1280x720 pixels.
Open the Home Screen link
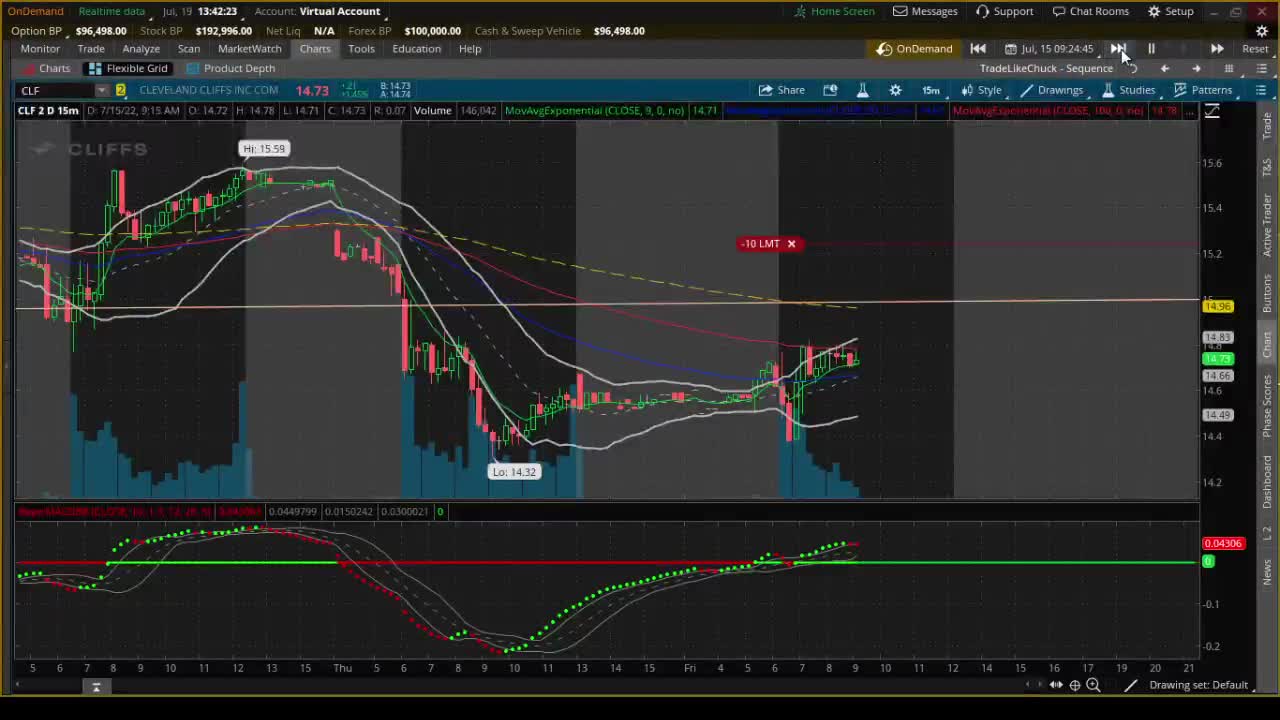coord(834,11)
